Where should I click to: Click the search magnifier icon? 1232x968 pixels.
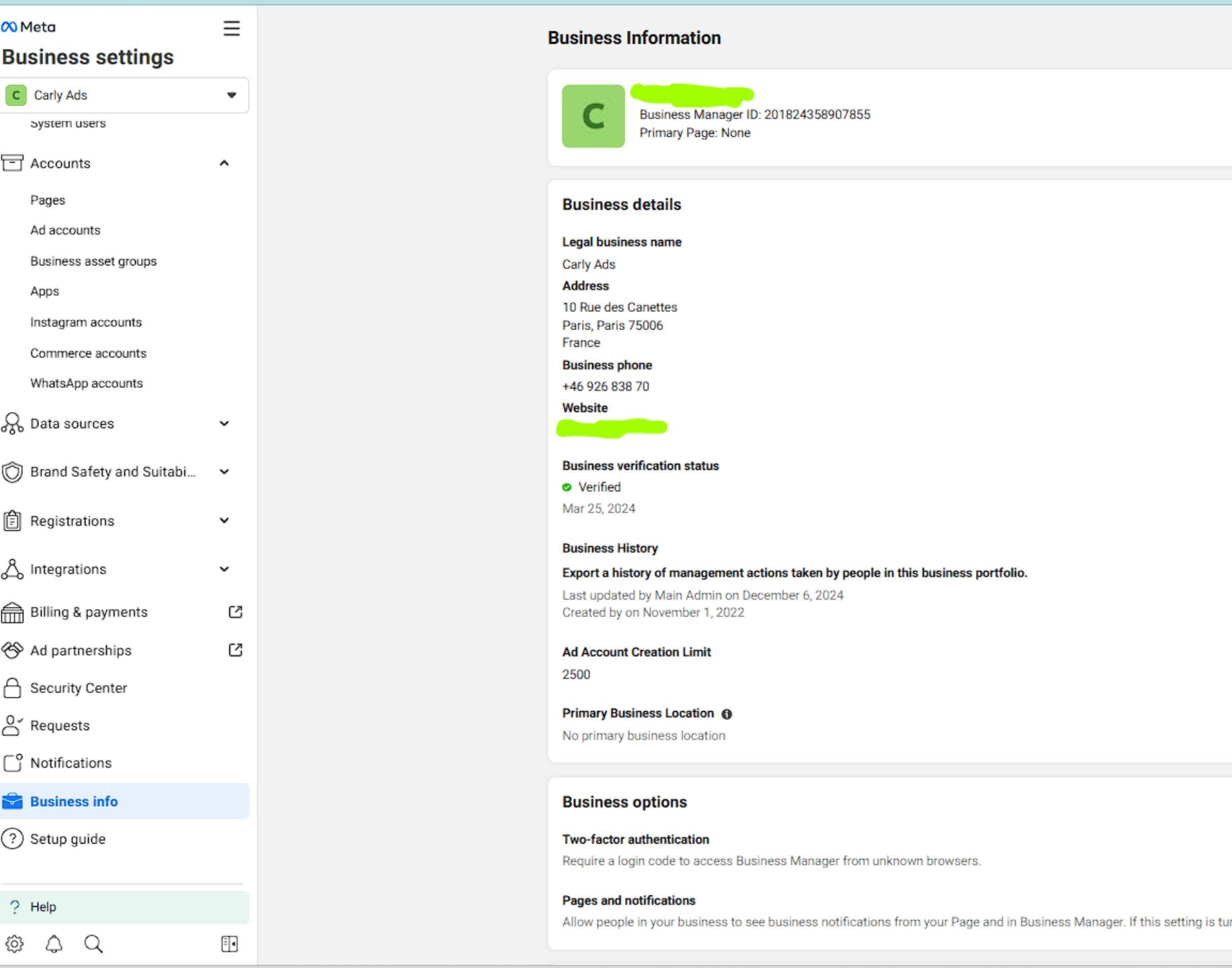pos(93,944)
